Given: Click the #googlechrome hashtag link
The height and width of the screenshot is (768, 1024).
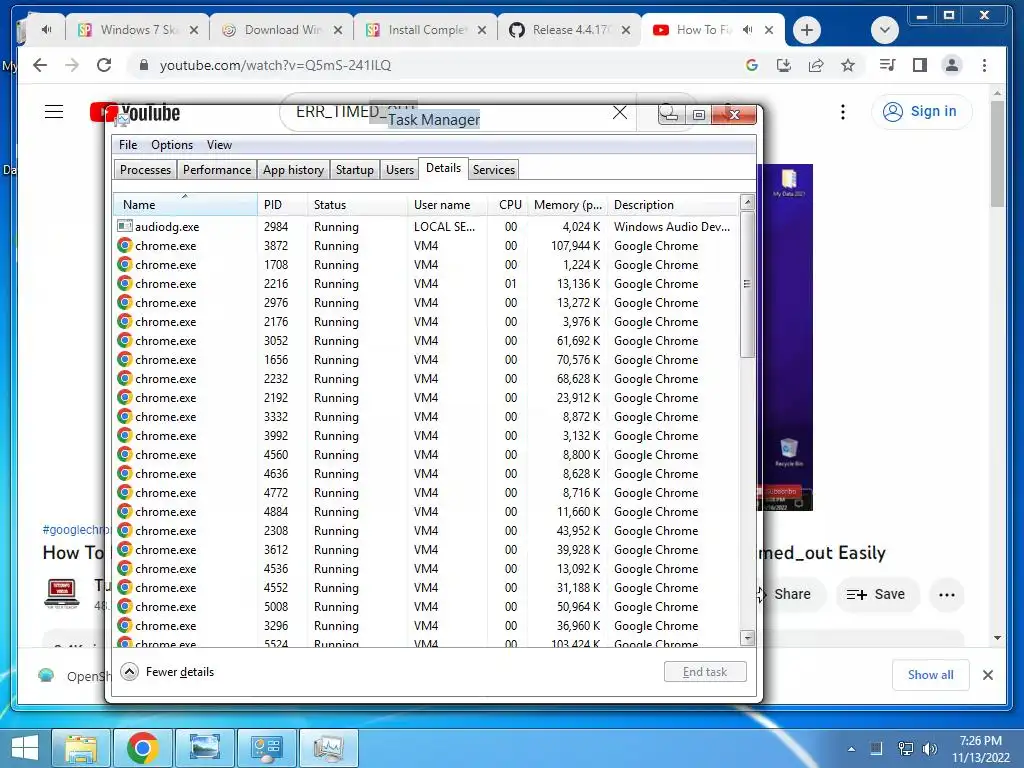Looking at the screenshot, I should 74,530.
